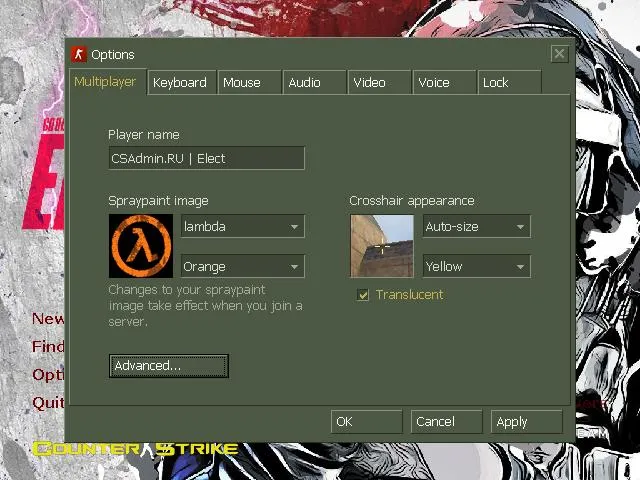Click the Player name input field
Screen dimensions: 640x480
[x=207, y=158]
